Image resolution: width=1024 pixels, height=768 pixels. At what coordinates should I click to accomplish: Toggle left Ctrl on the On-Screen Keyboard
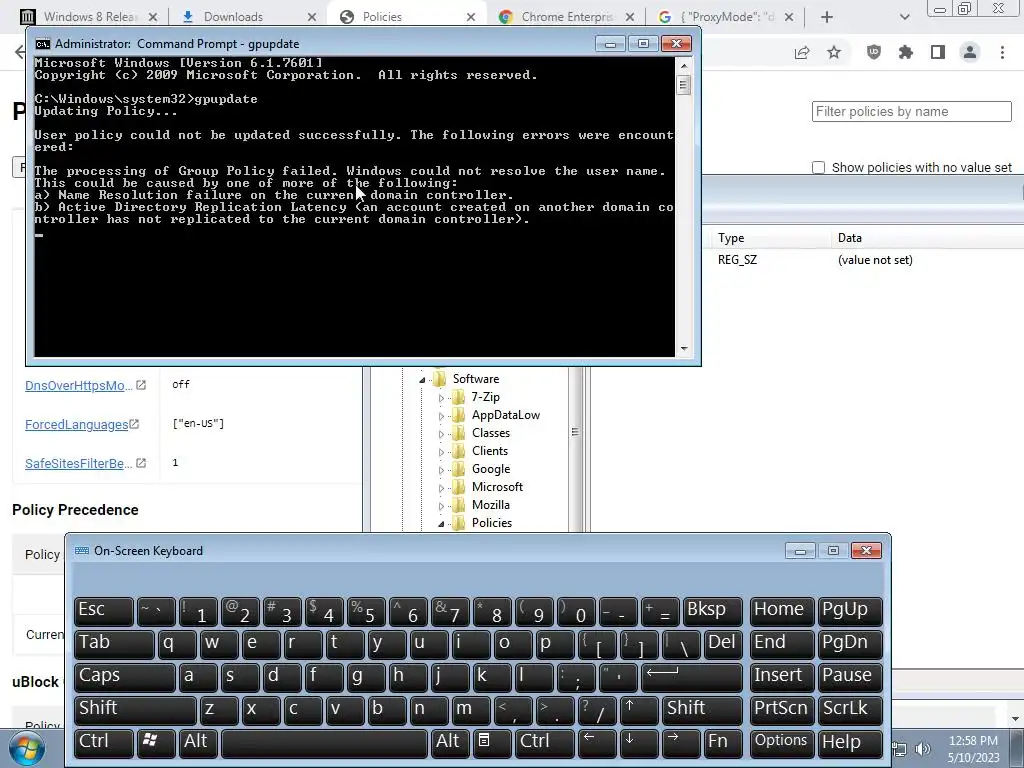[104, 743]
